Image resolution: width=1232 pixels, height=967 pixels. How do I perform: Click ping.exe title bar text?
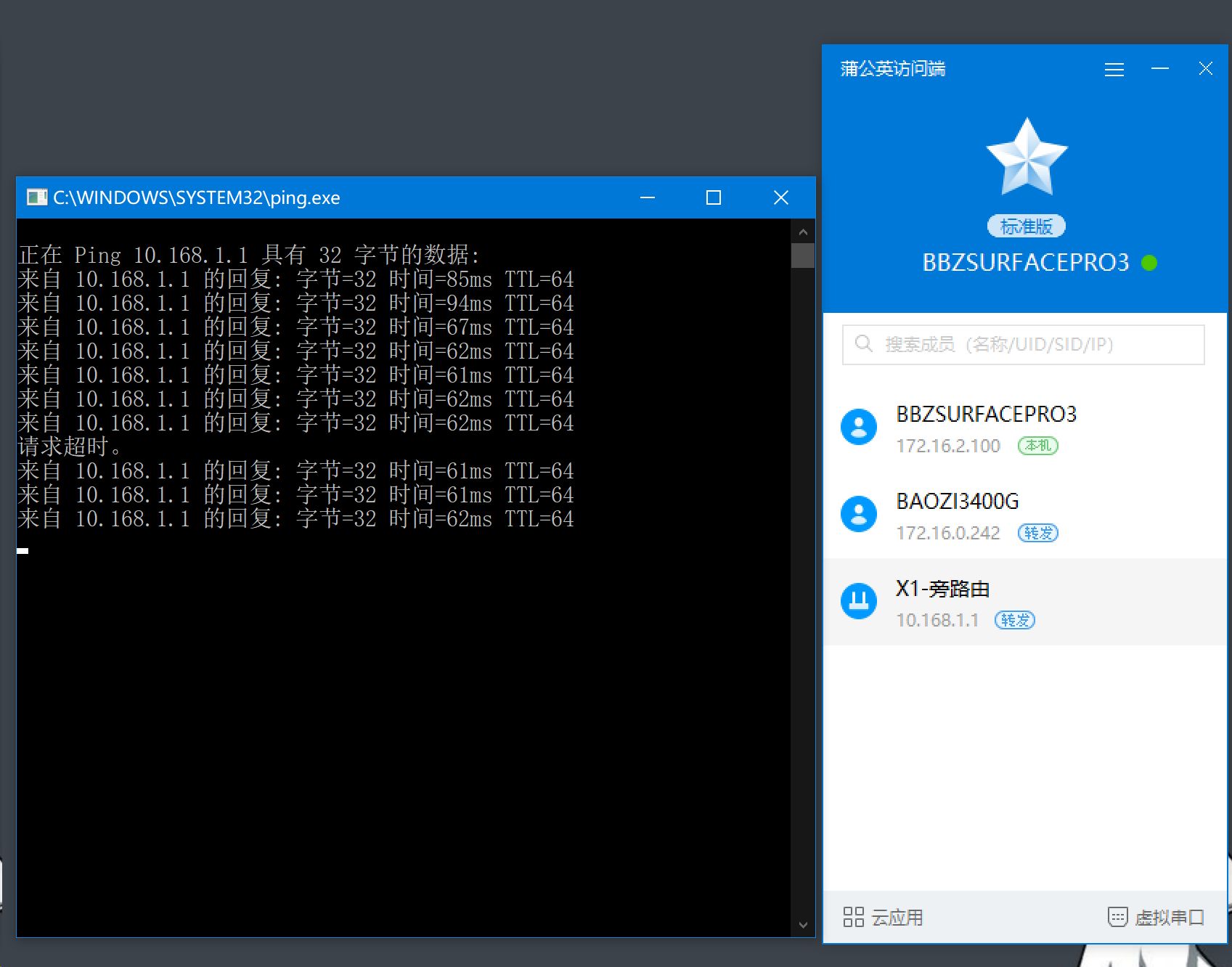pos(197,197)
